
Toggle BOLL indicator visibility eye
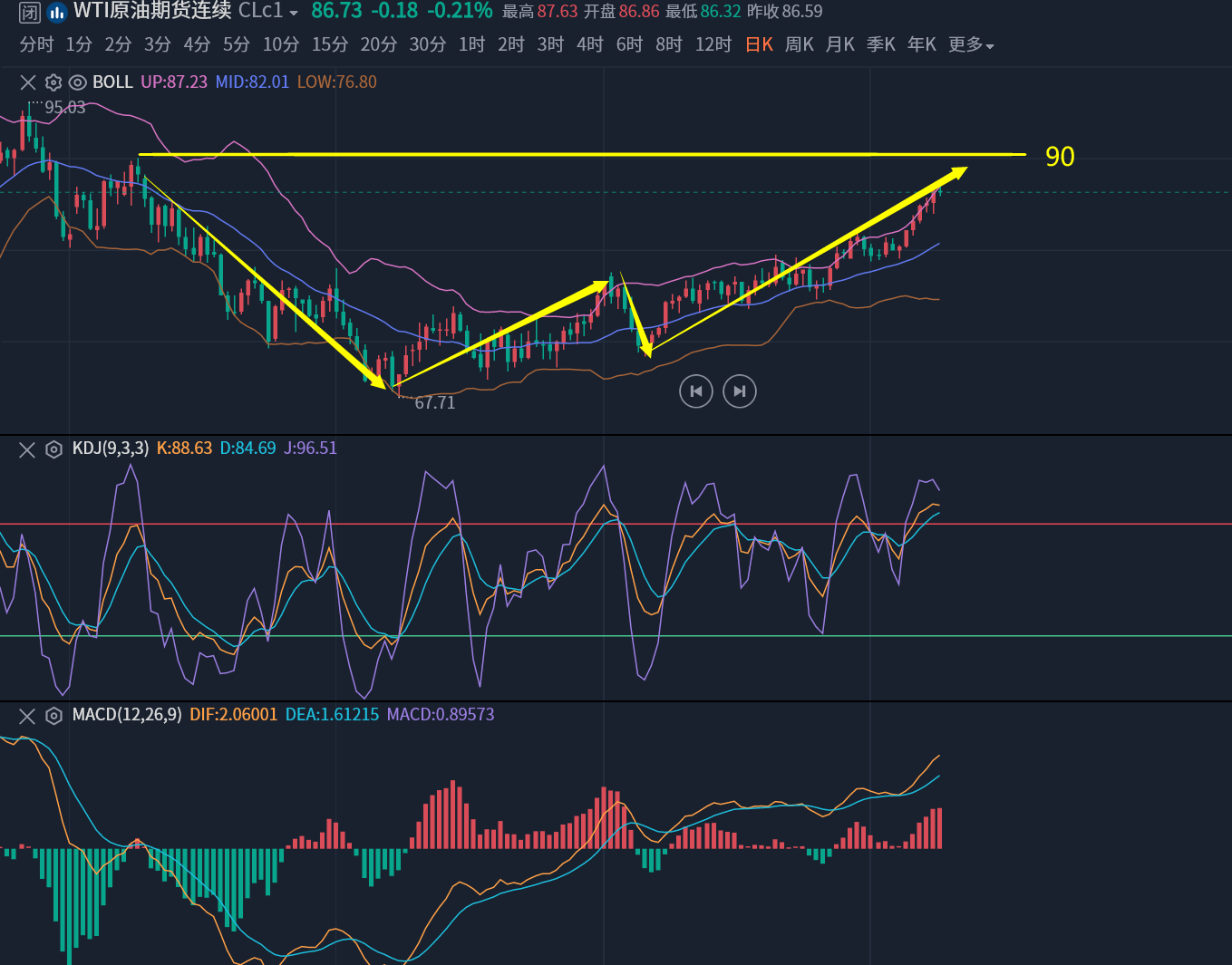pyautogui.click(x=78, y=82)
